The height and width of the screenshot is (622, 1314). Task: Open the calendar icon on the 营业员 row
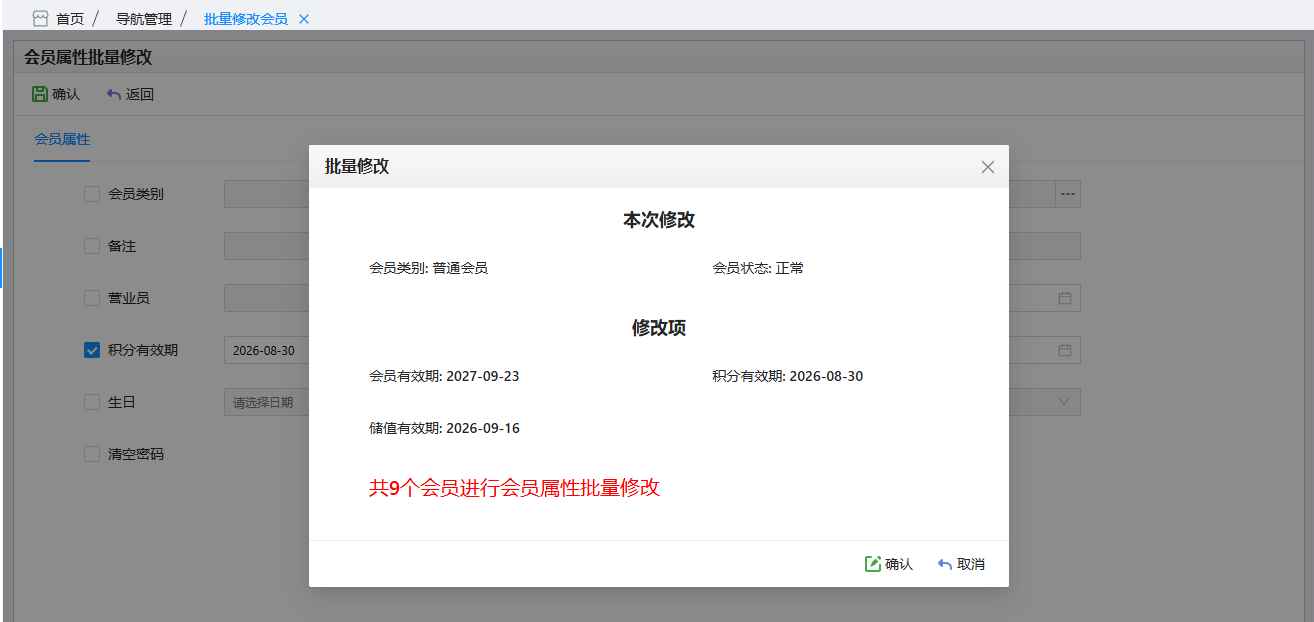pos(1064,298)
